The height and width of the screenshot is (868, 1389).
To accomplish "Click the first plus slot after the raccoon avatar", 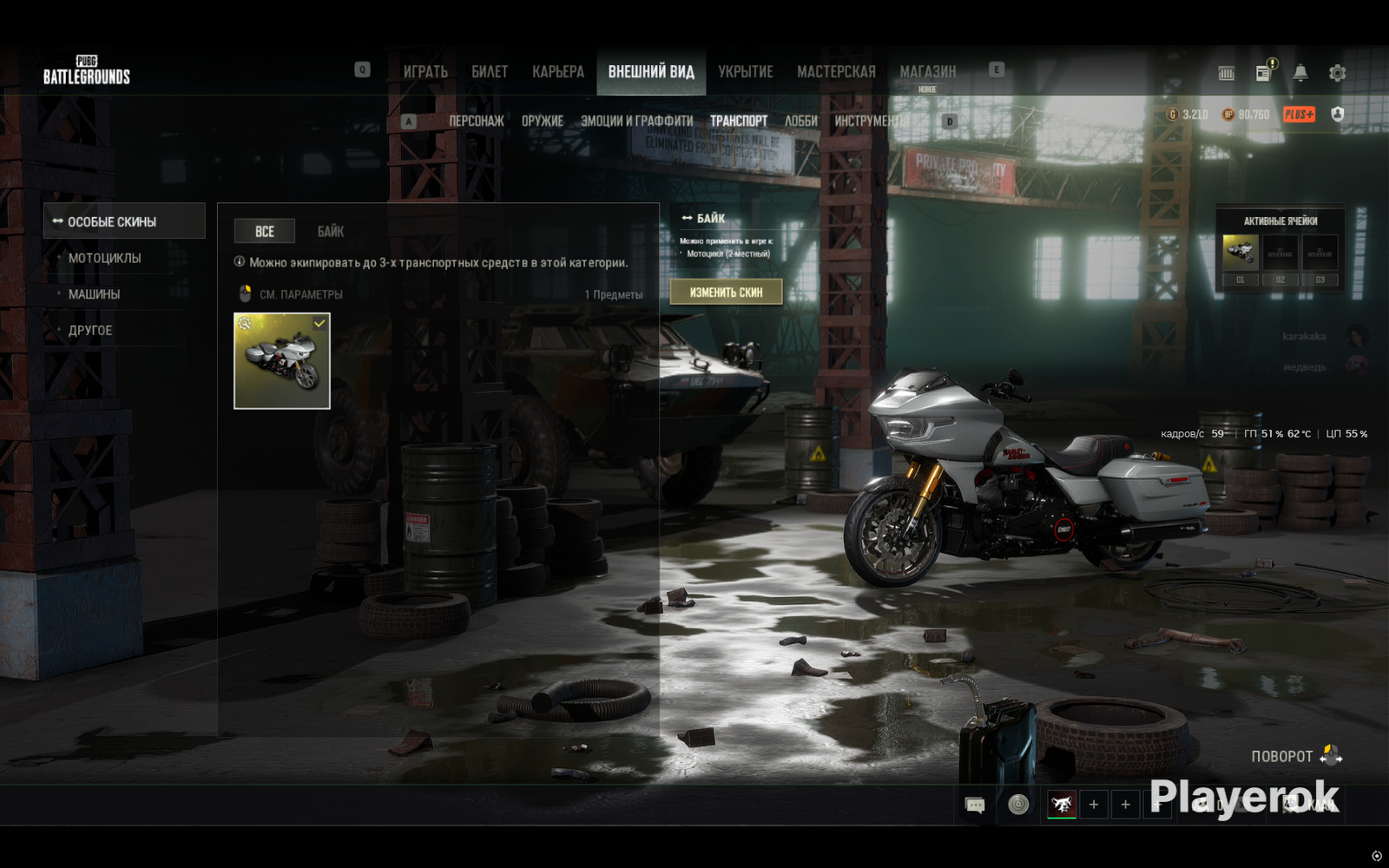I will point(1094,805).
